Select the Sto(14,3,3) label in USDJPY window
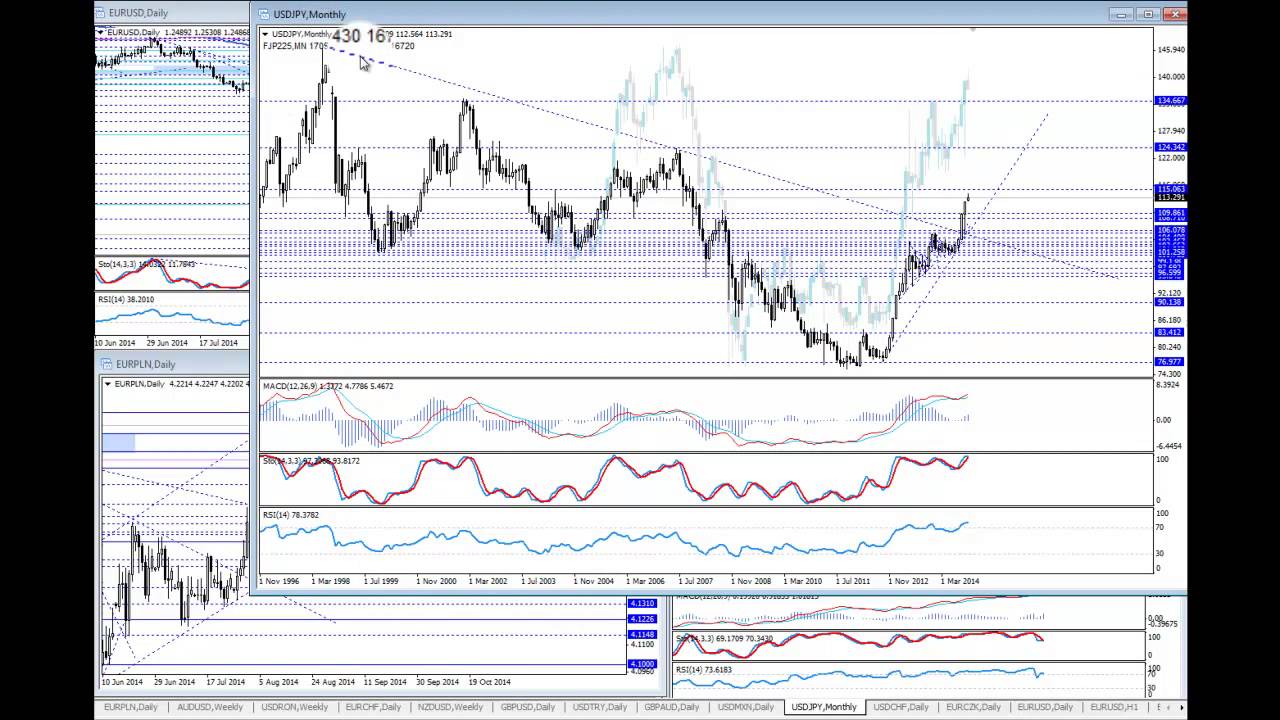The image size is (1280, 720). 311,461
